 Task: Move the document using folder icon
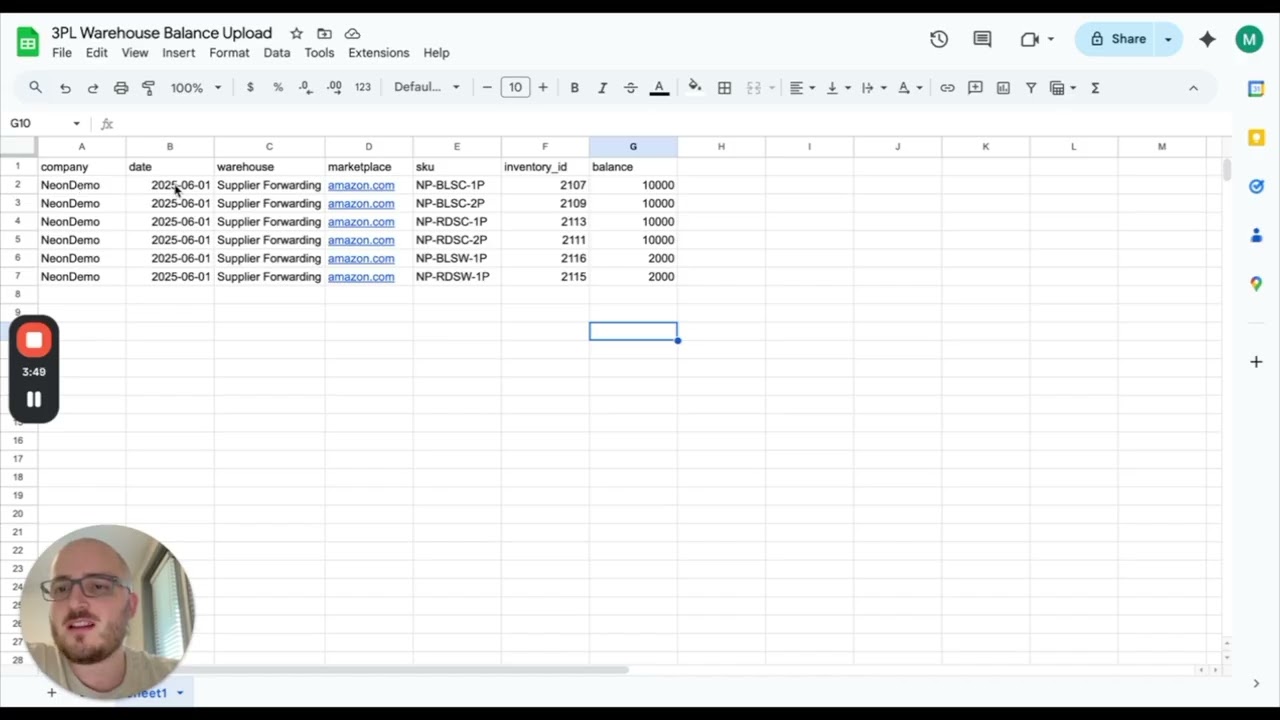pos(324,34)
